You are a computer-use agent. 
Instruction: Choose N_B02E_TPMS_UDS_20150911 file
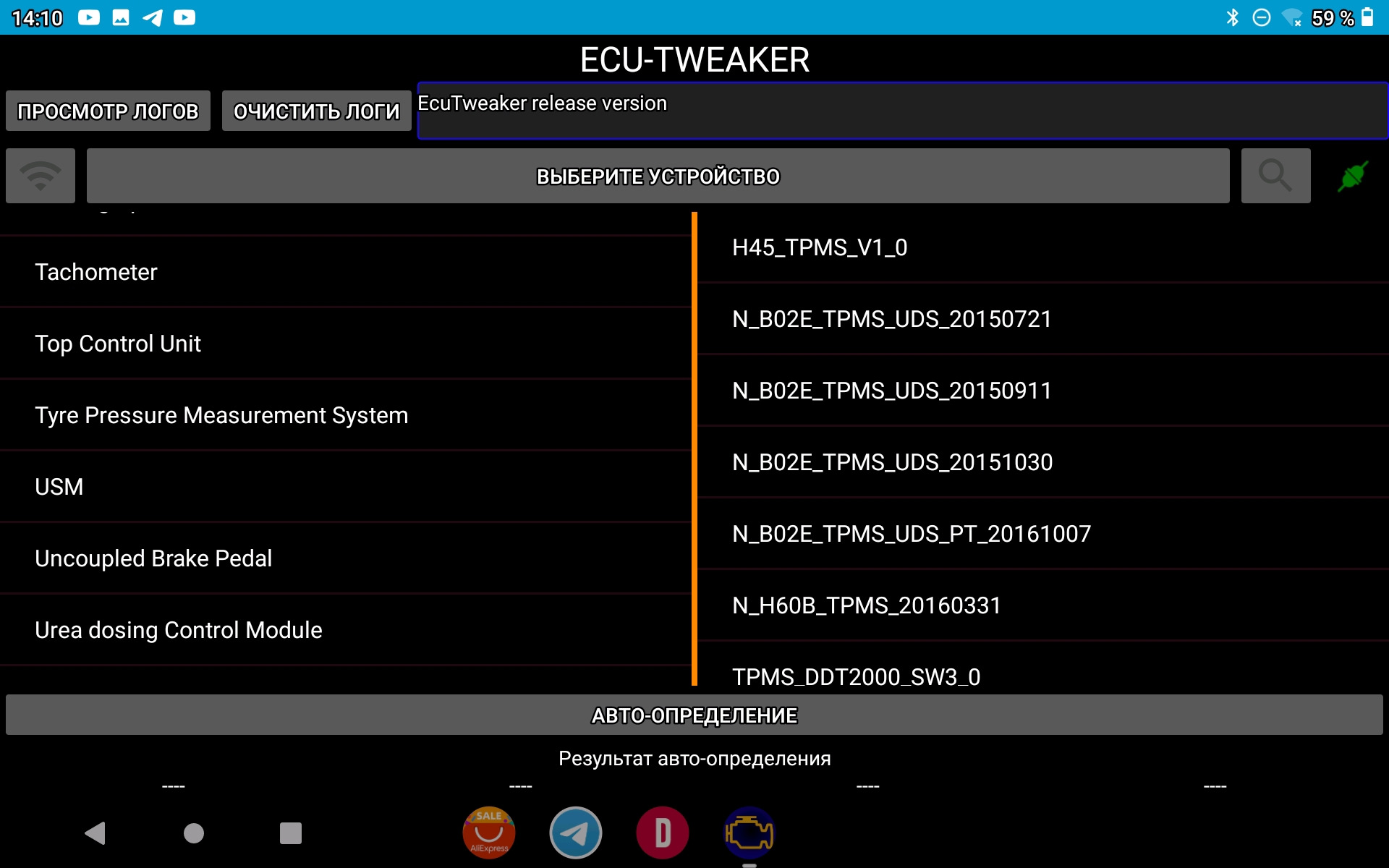coord(1043,391)
